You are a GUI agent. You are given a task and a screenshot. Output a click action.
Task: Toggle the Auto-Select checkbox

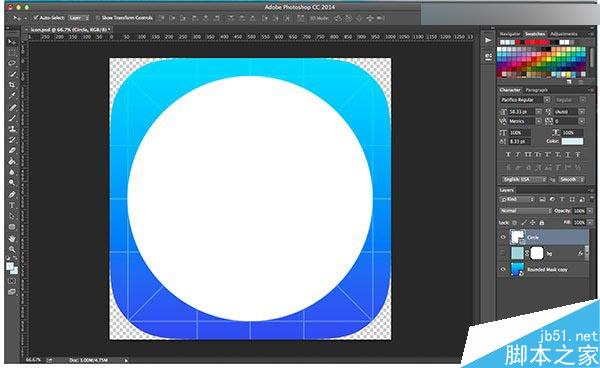(x=36, y=18)
